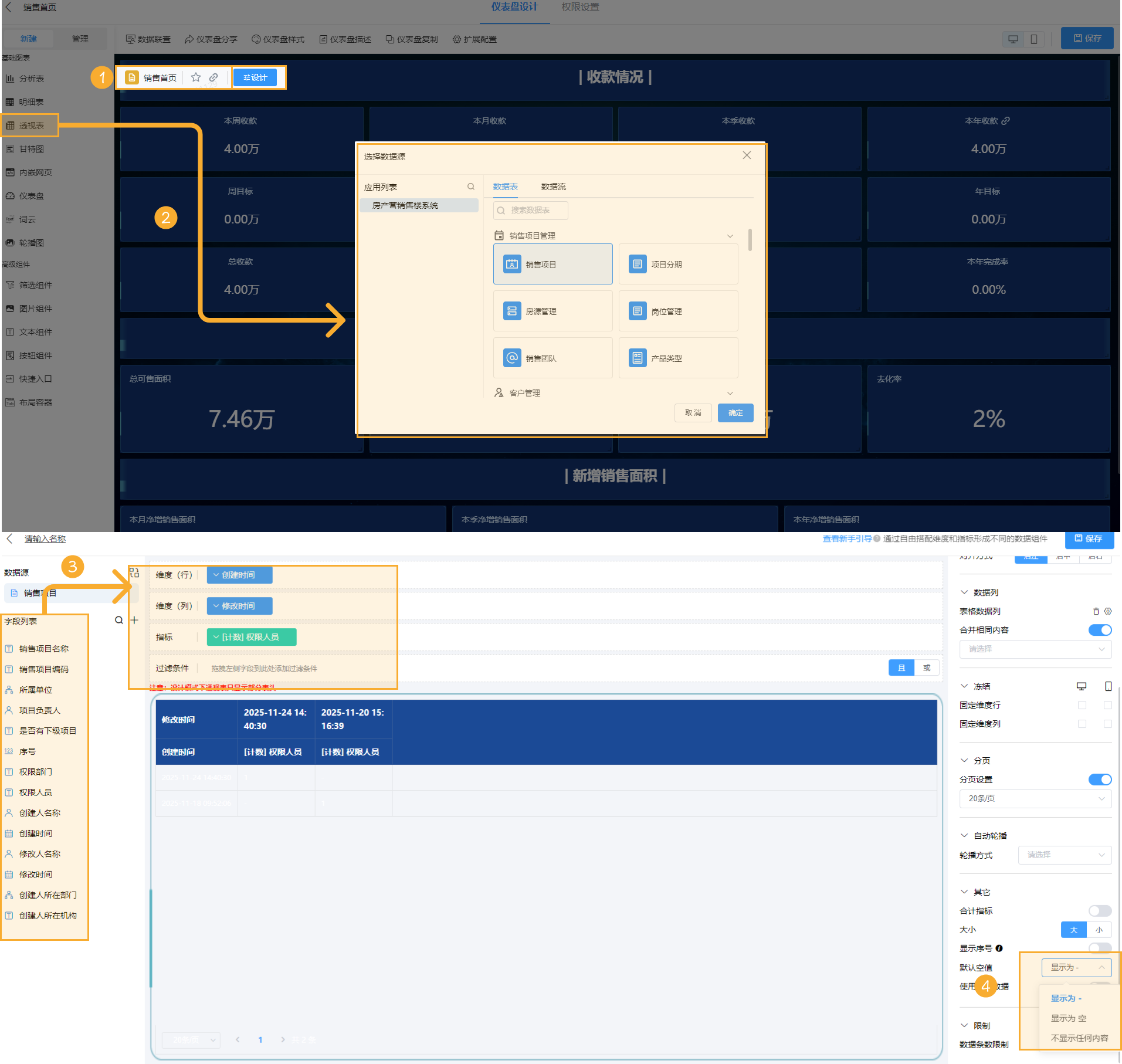1122x1064 pixels.
Task: Click the 确定 button in dialog
Action: [x=735, y=413]
